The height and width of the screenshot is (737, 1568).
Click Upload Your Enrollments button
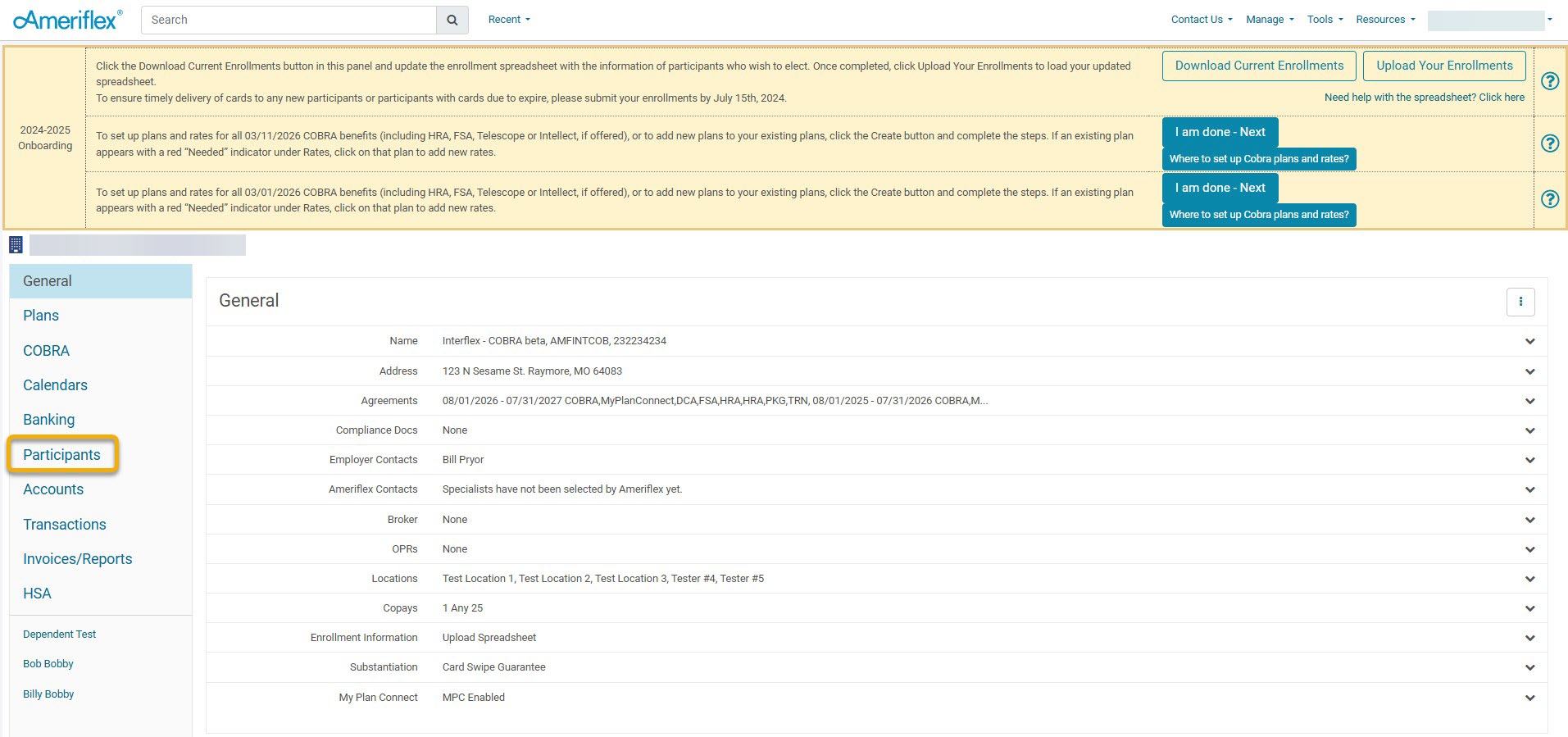coord(1443,66)
